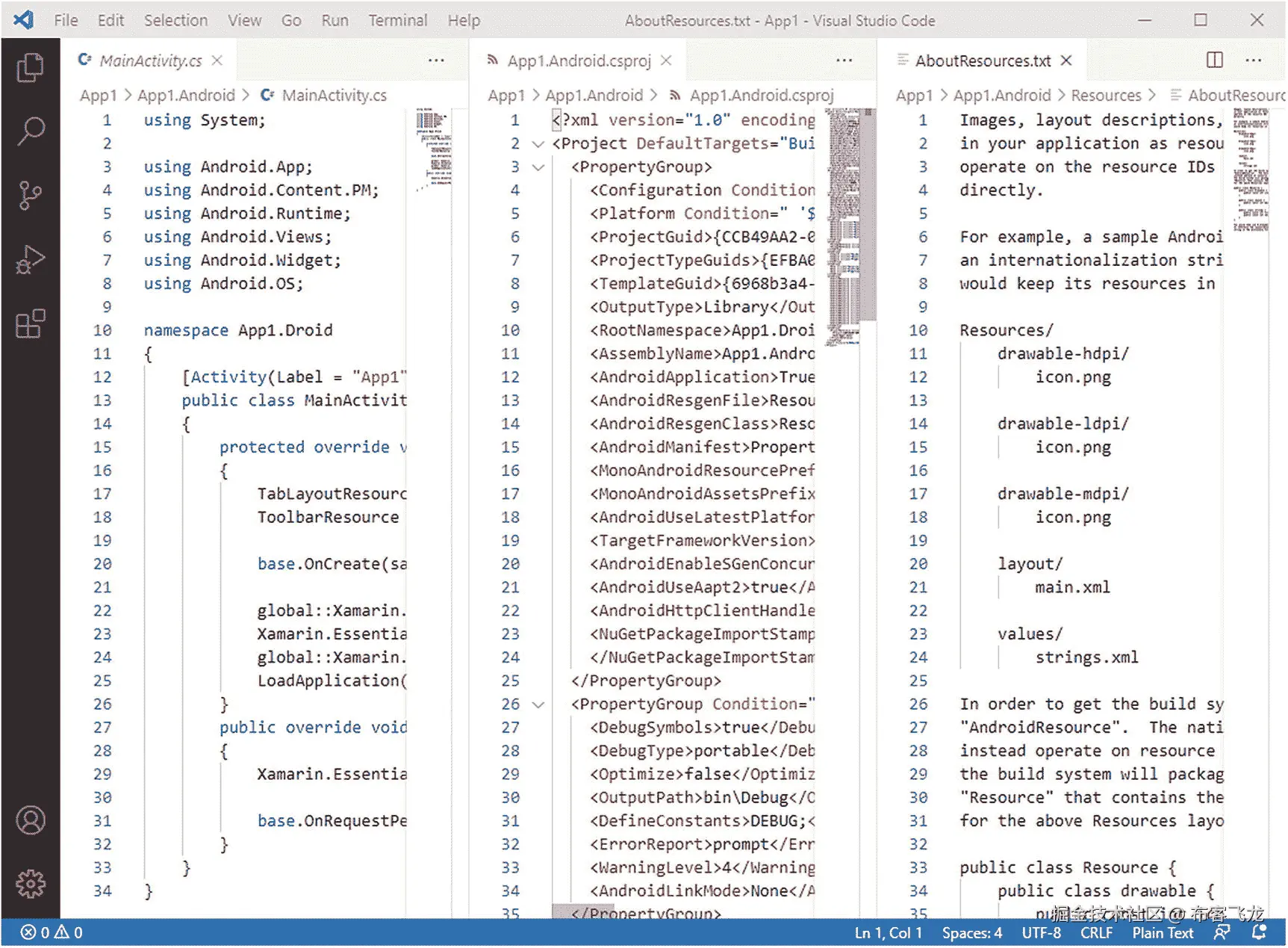Change line endings via CRLF indicator

click(1097, 932)
